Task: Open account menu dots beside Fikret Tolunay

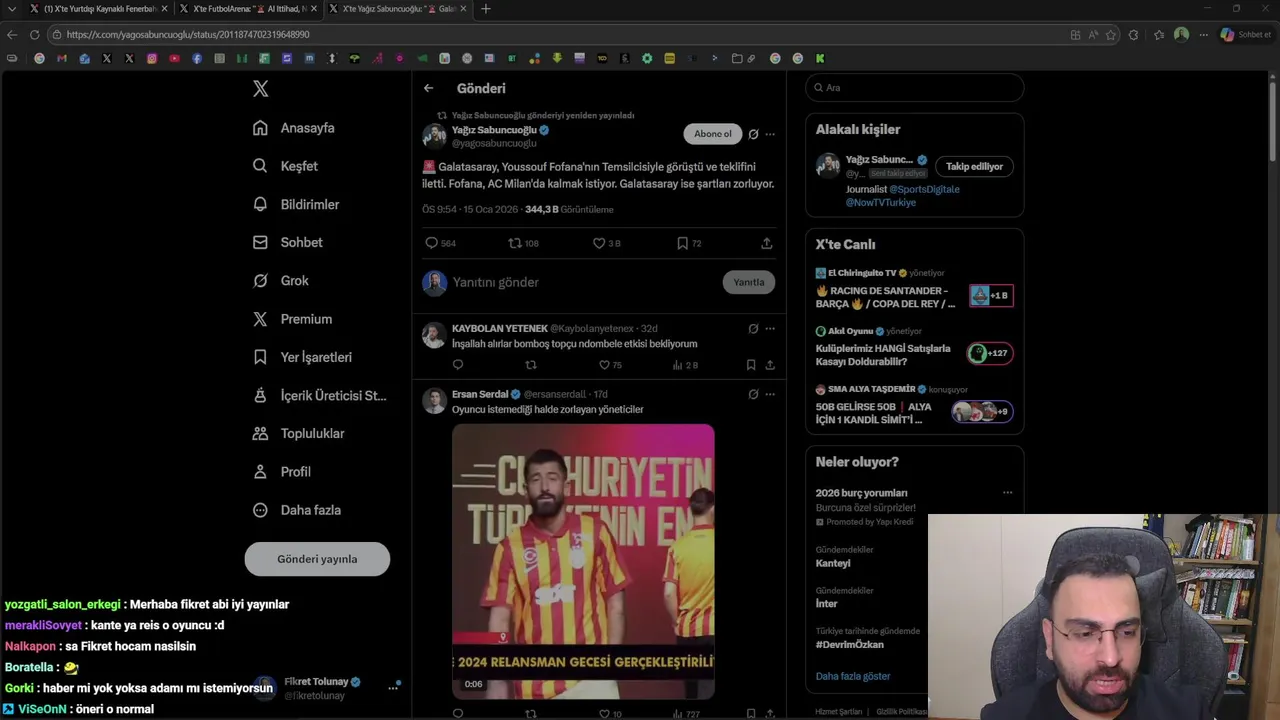Action: coord(393,688)
